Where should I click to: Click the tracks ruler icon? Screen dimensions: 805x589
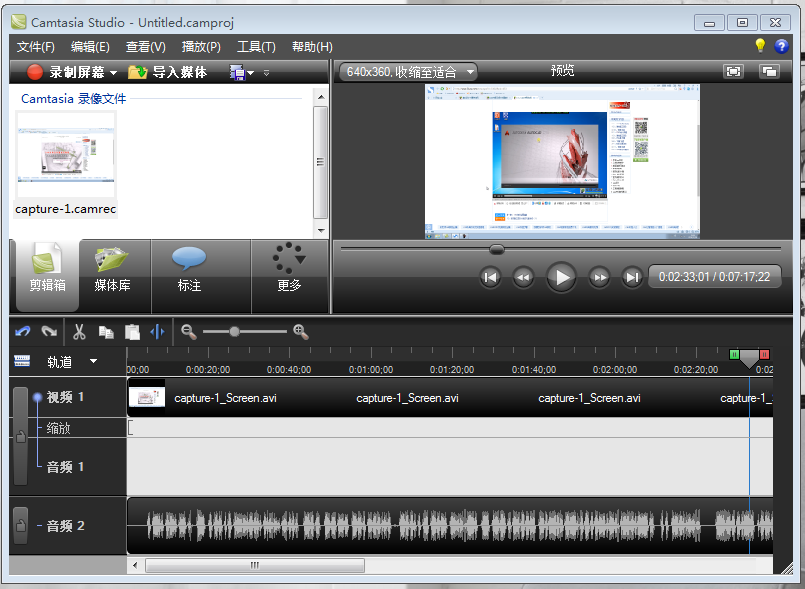pos(22,361)
